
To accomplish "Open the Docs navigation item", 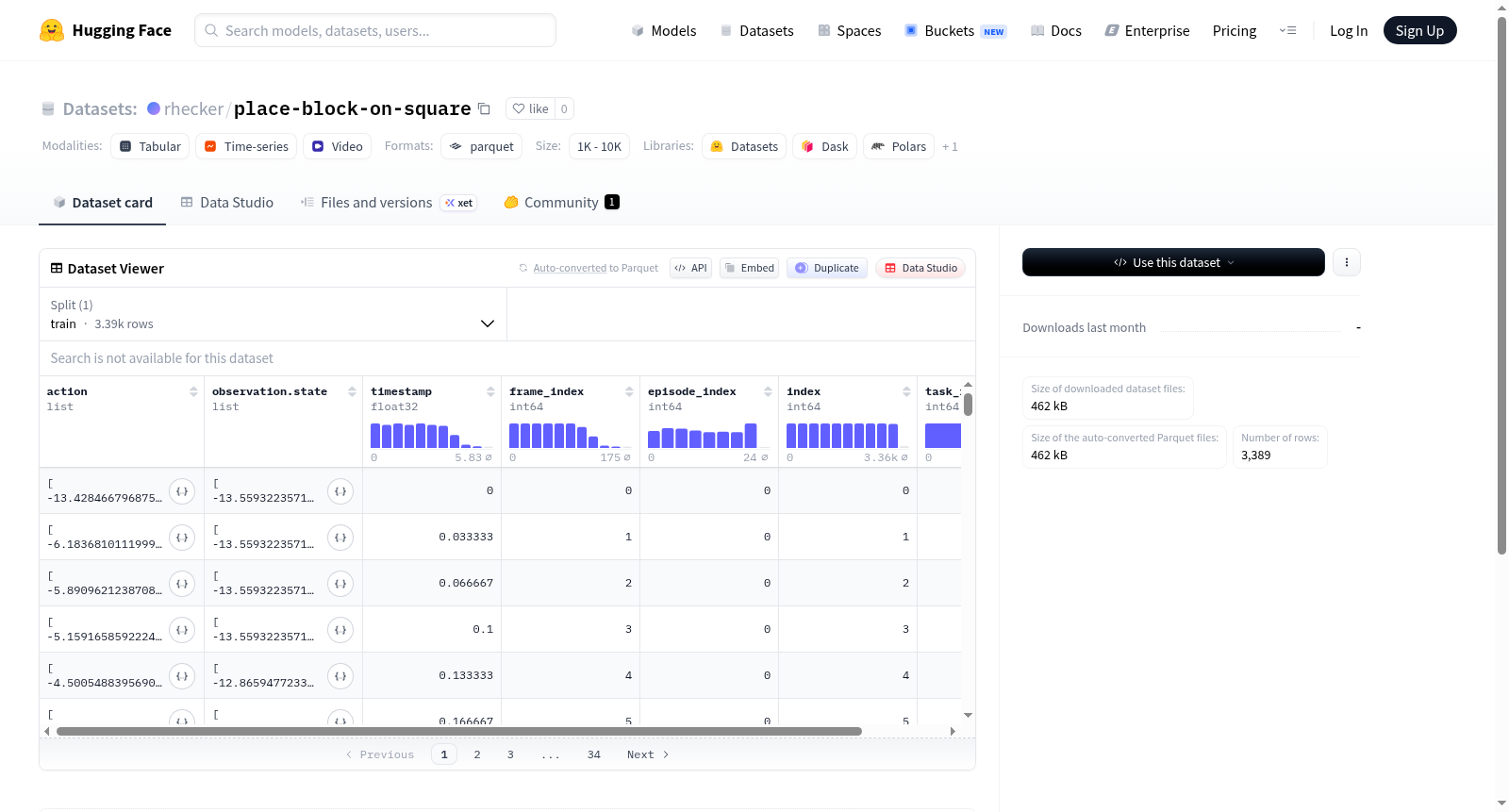I will (x=1055, y=30).
